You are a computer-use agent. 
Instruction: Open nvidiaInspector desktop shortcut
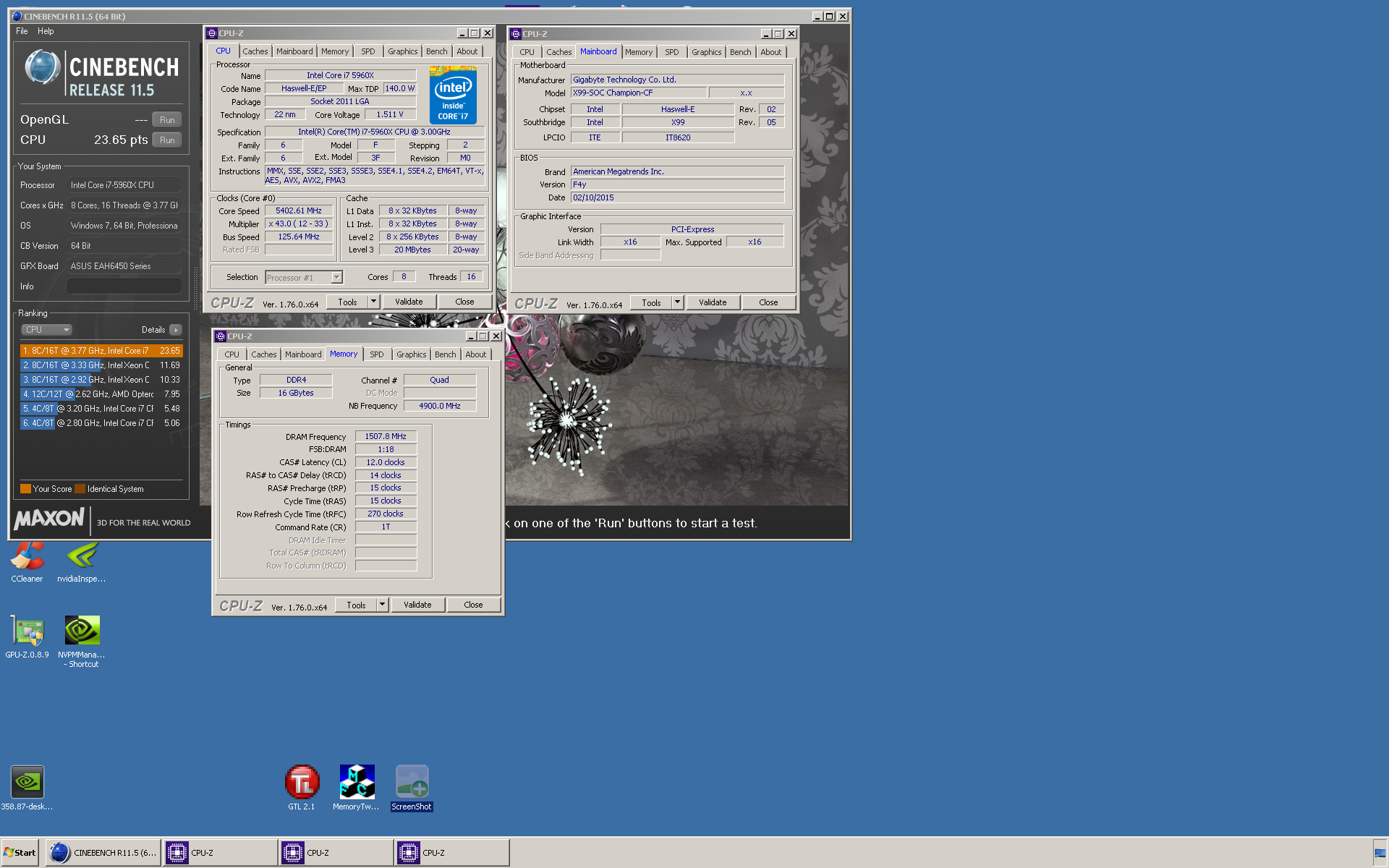[x=82, y=561]
